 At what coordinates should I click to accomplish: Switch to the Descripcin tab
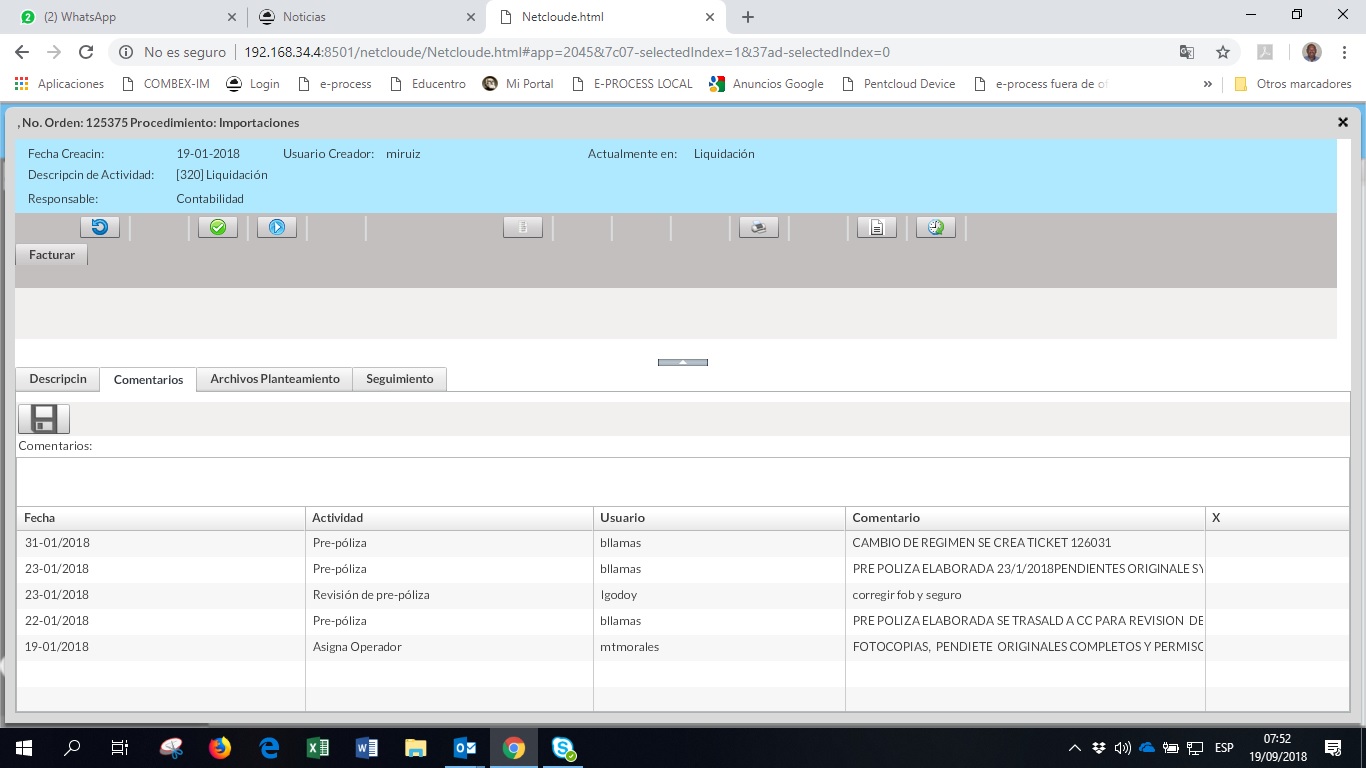(58, 379)
